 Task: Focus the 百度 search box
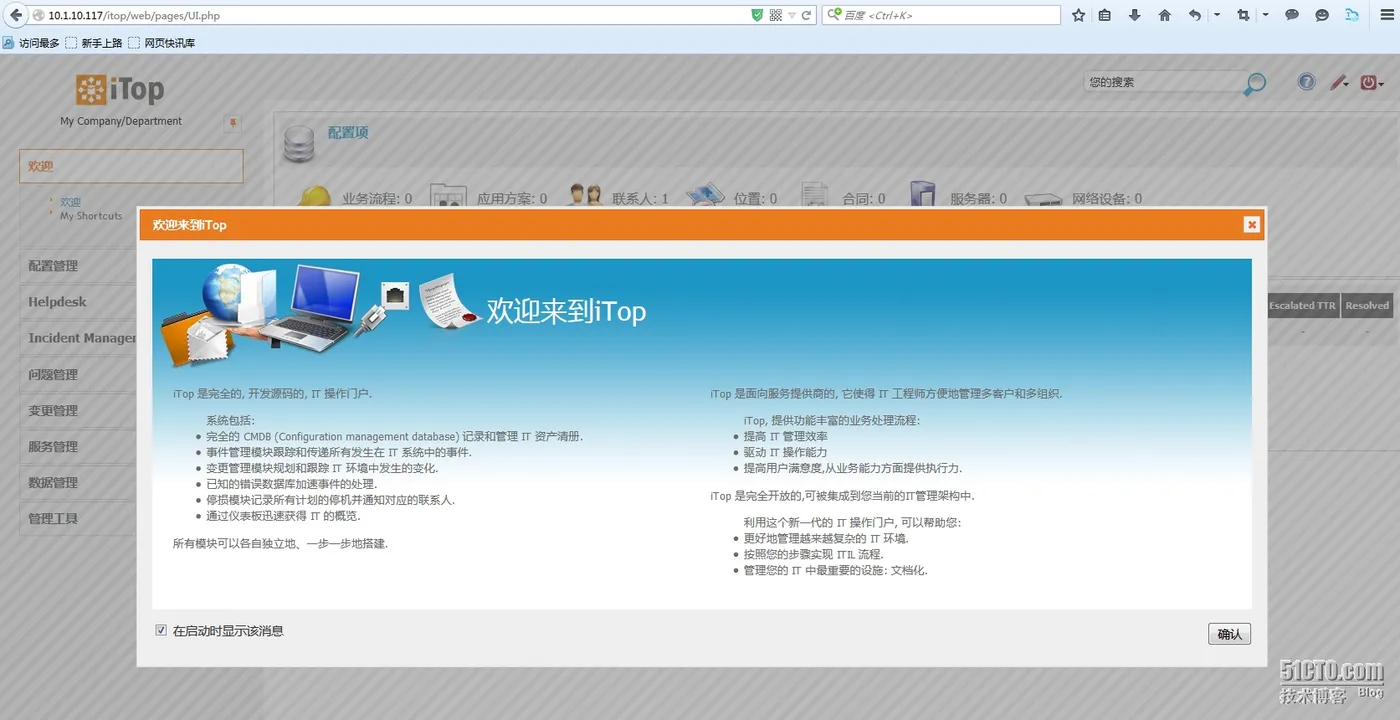tap(941, 15)
